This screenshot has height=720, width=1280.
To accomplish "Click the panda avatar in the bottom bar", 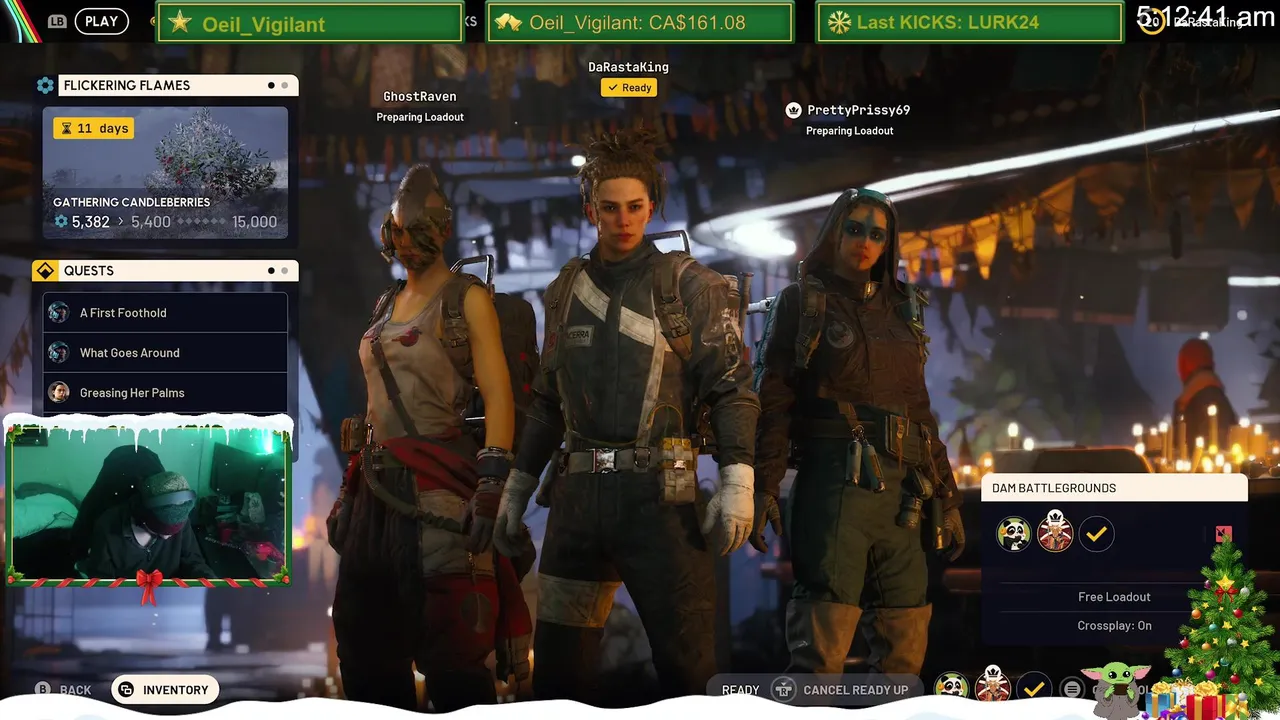I will click(x=952, y=688).
